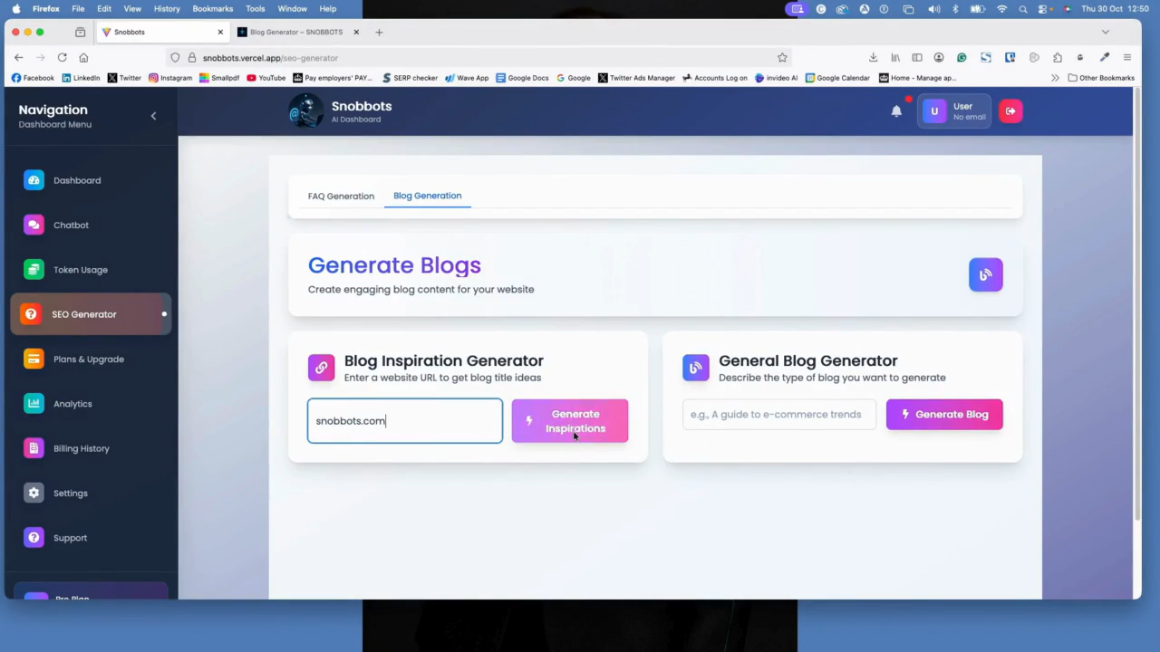Open the Support sidebar item
1160x652 pixels.
point(90,538)
